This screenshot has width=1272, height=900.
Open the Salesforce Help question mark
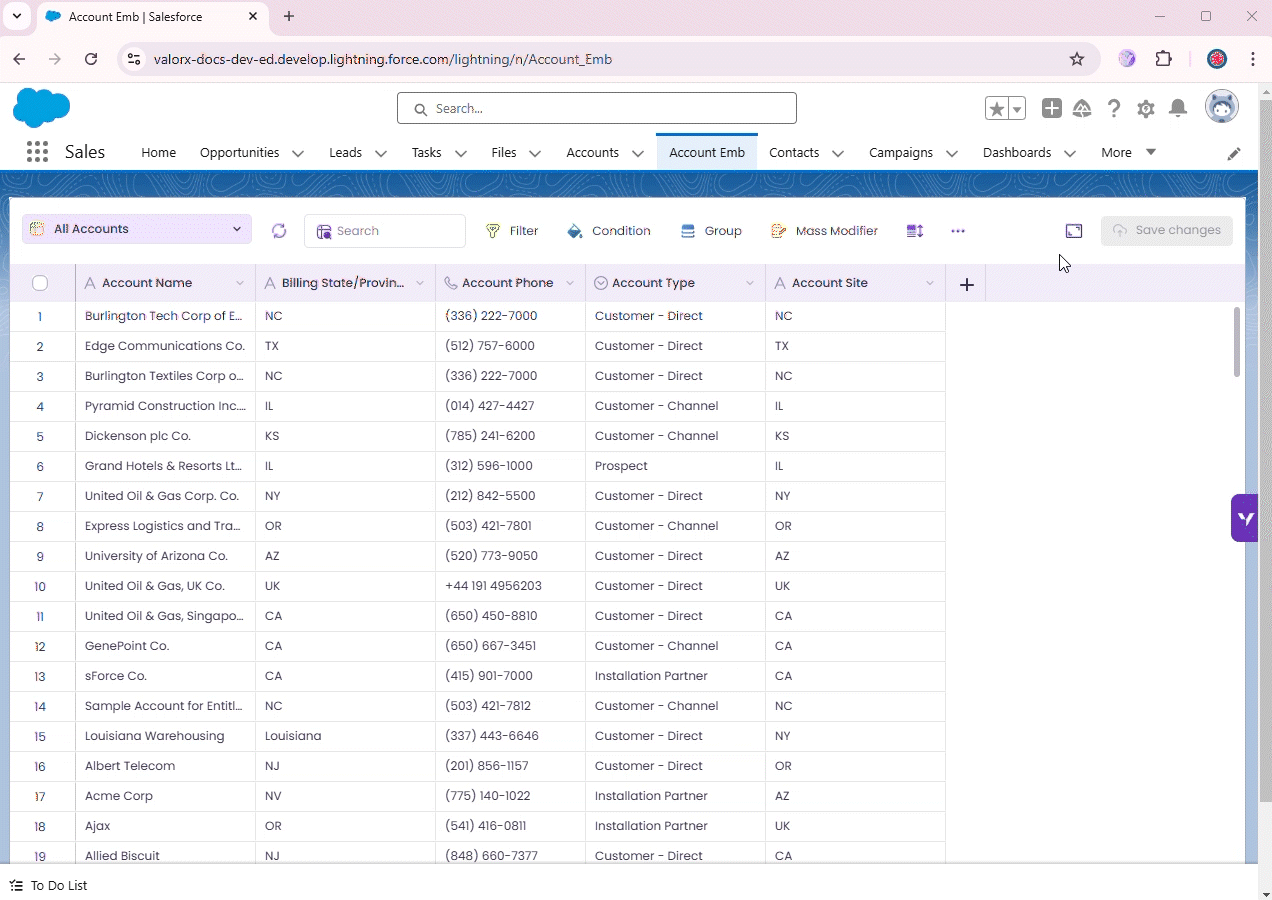click(x=1114, y=109)
